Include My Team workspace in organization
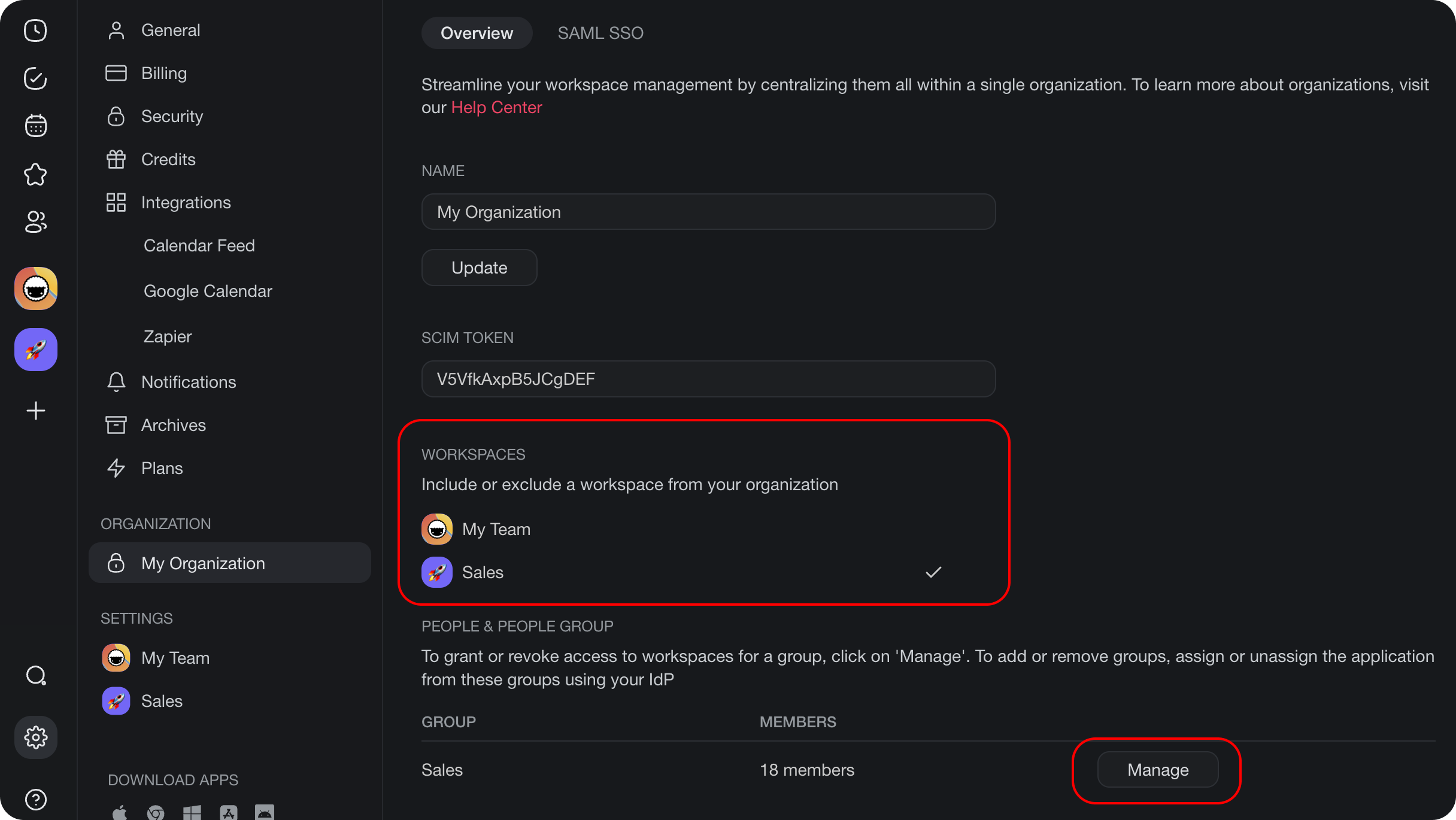The image size is (1456, 820). click(x=496, y=529)
